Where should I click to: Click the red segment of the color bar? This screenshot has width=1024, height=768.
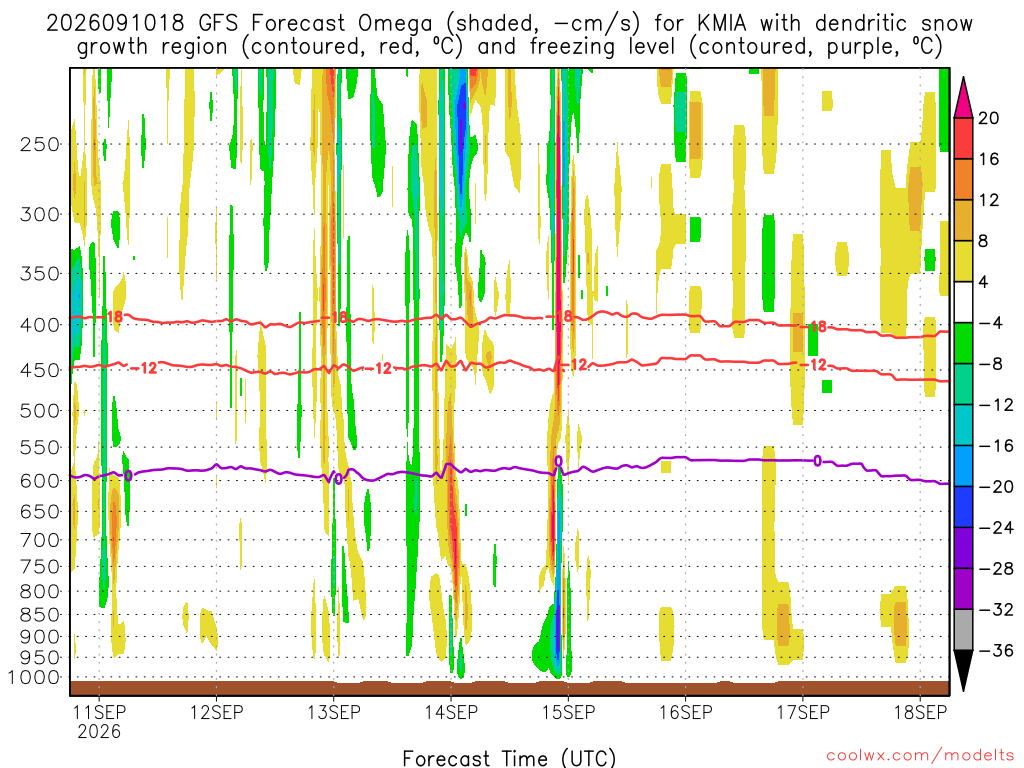(963, 138)
